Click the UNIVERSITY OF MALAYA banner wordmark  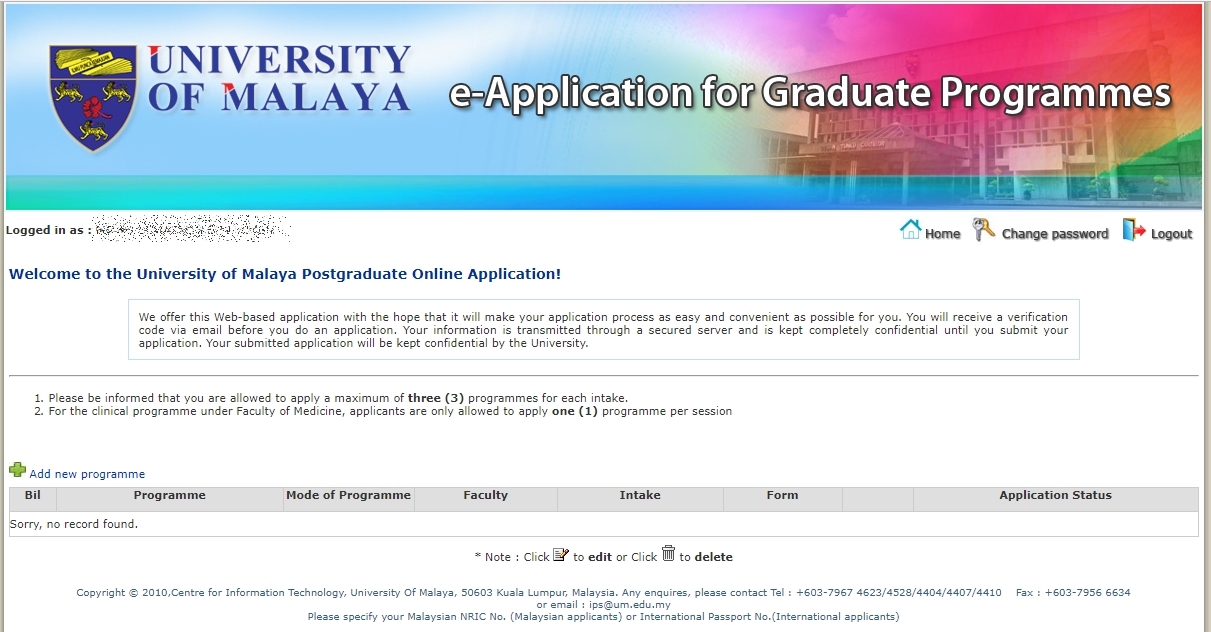[279, 78]
